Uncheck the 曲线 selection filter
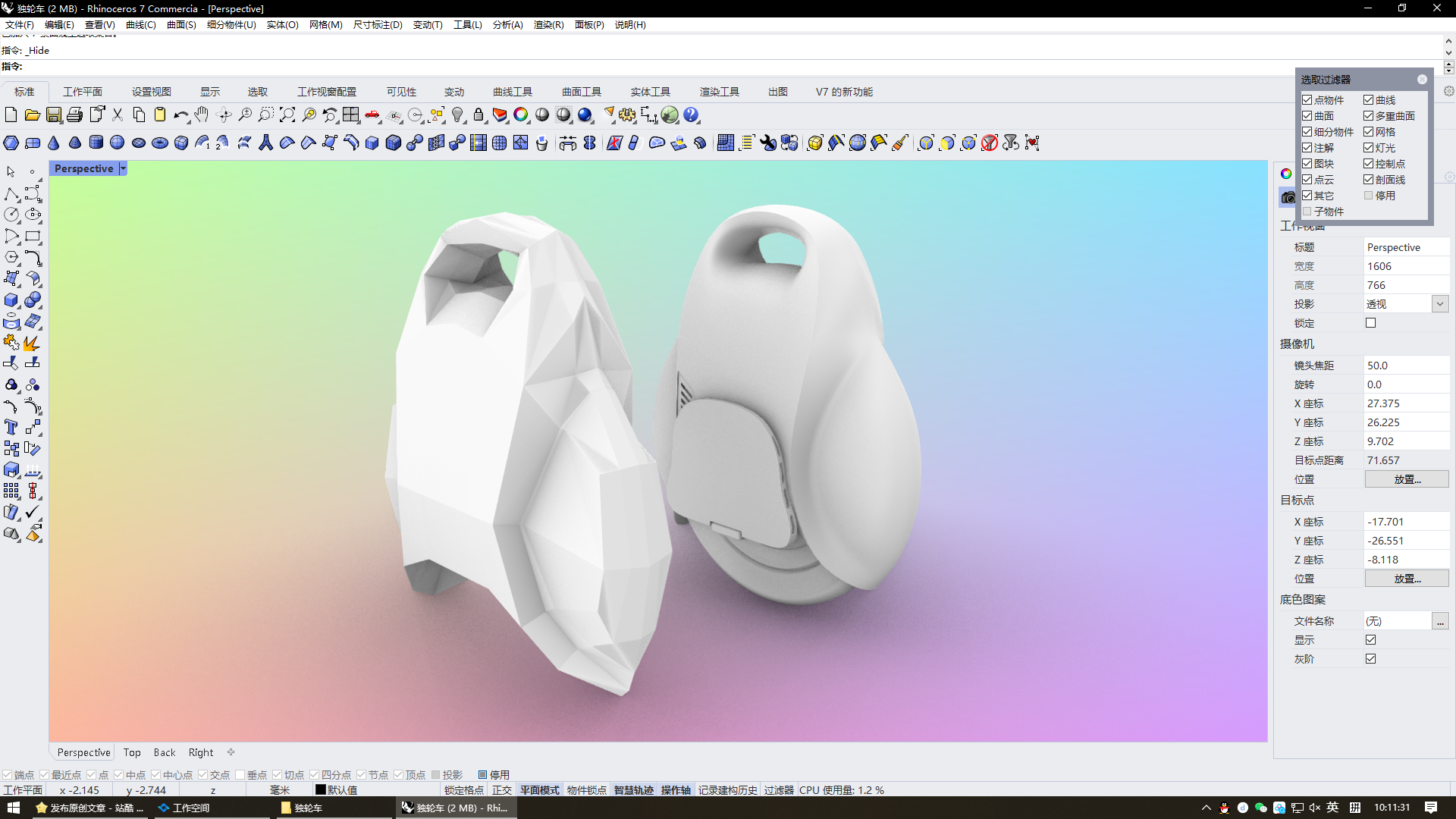 point(1369,100)
